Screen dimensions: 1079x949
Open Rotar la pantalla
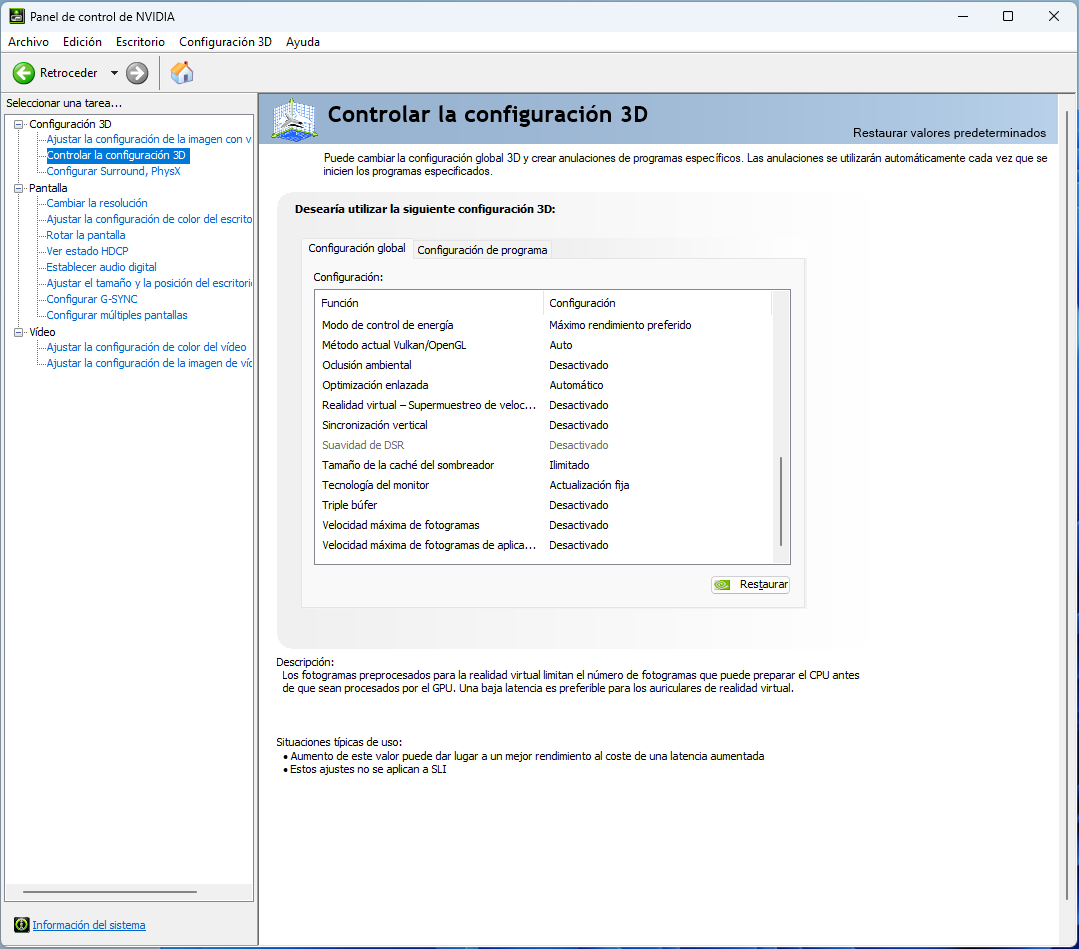pos(86,235)
